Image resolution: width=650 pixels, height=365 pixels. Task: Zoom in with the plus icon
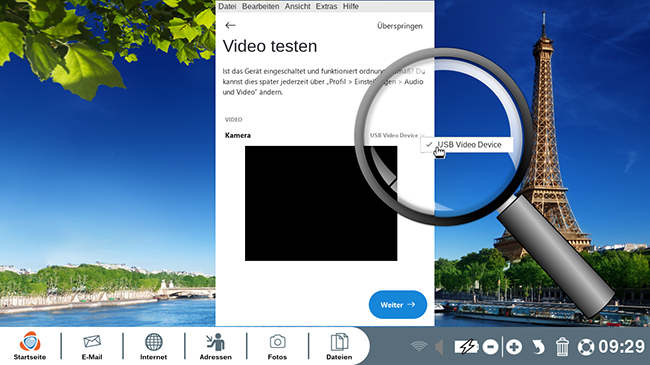coord(514,347)
